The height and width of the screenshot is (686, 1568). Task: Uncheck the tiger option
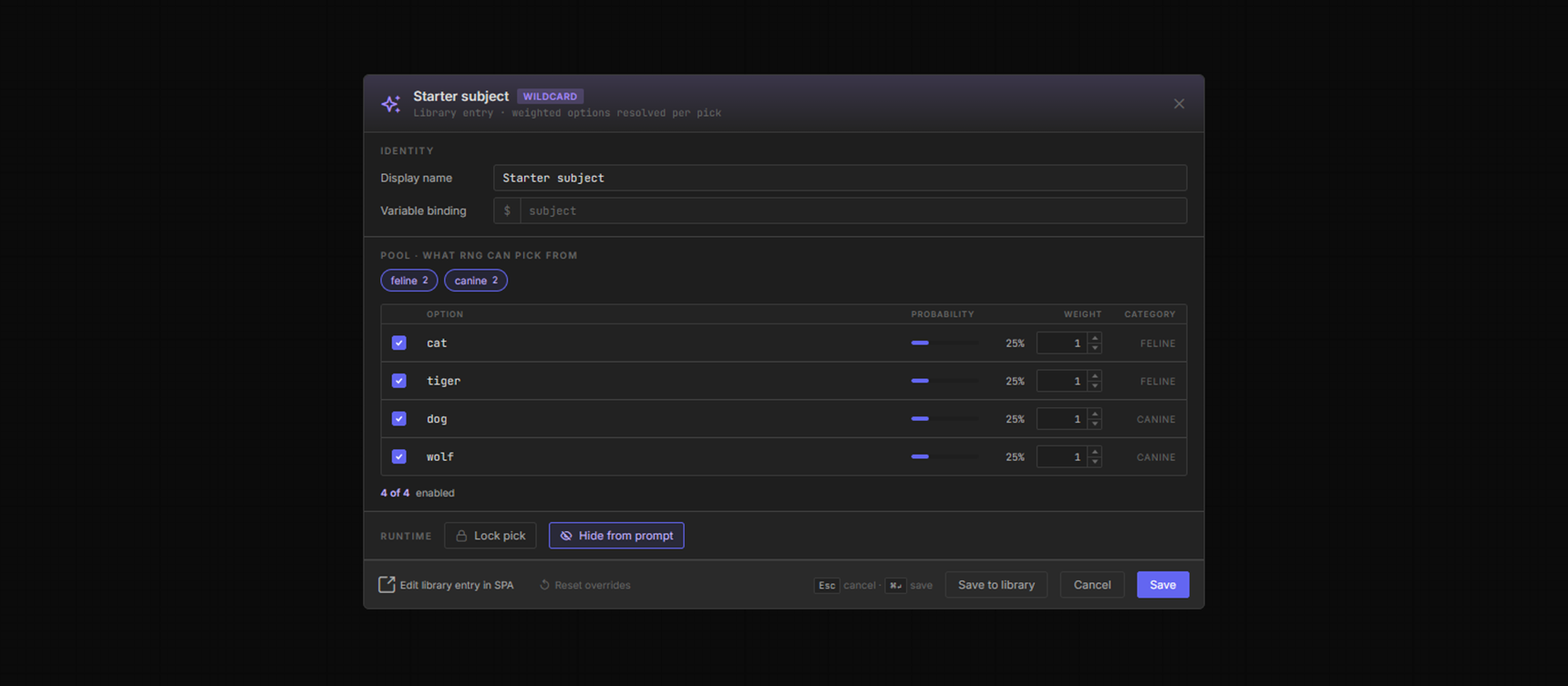click(x=399, y=381)
